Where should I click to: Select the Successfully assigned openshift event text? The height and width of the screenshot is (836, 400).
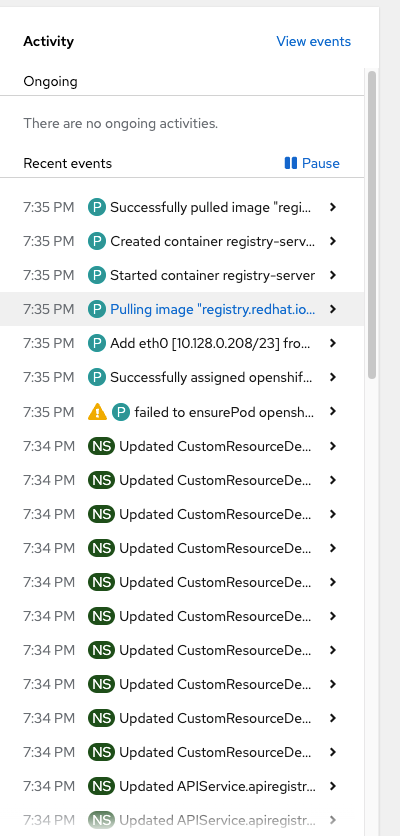click(213, 377)
